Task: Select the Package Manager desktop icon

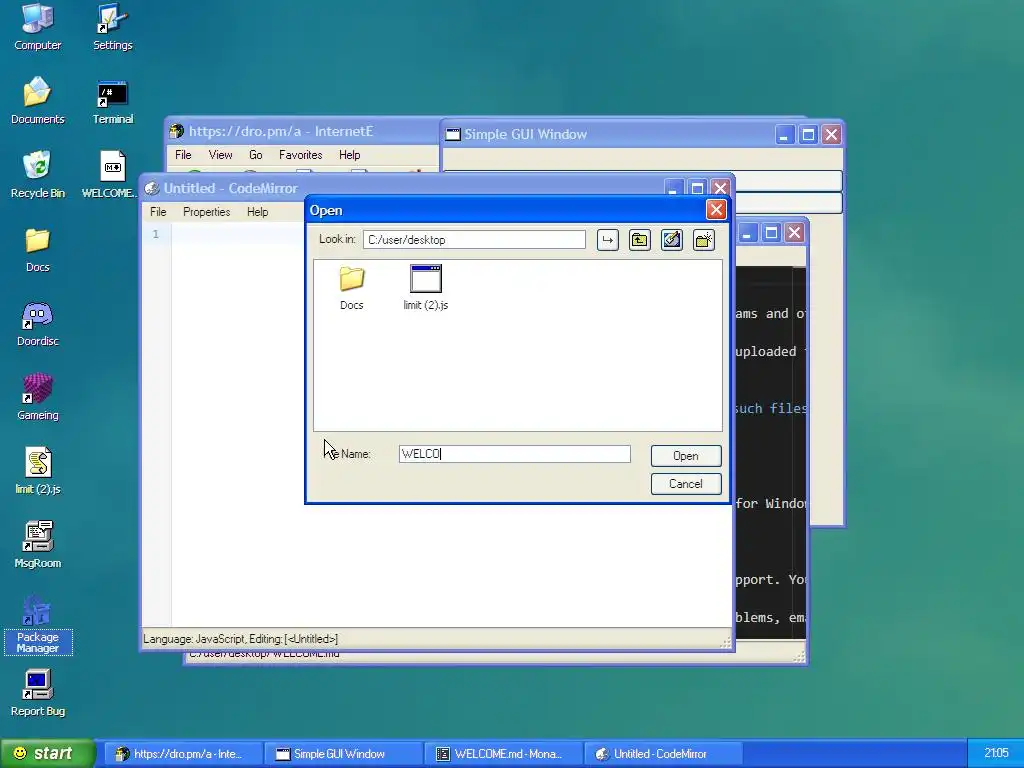Action: [x=37, y=624]
